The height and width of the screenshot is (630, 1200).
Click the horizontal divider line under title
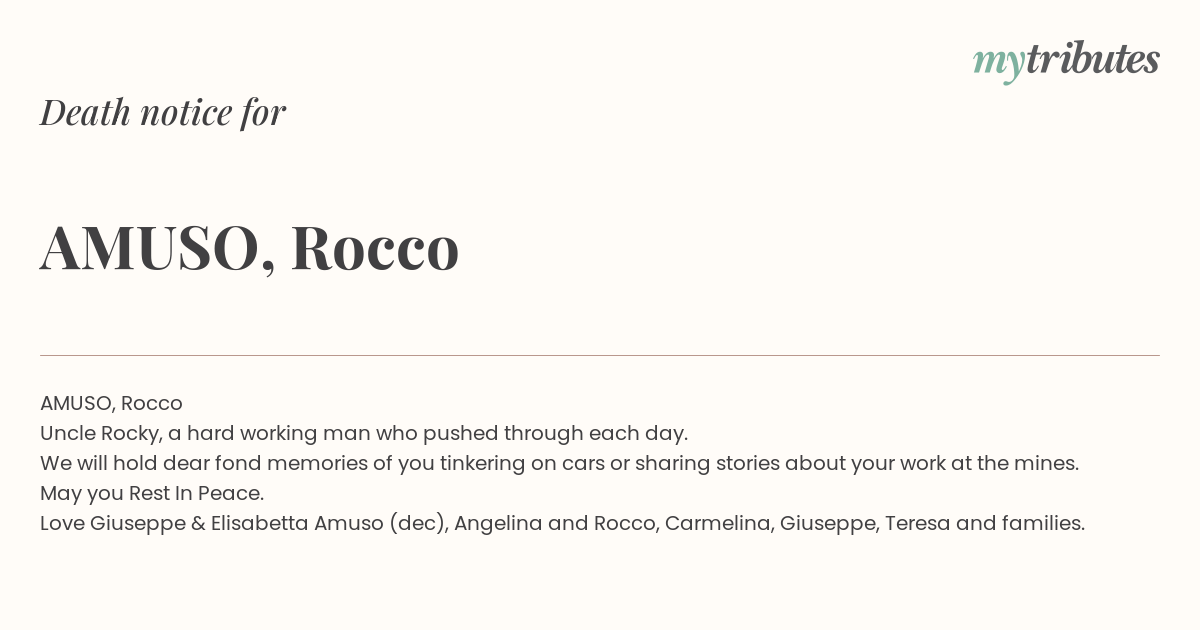pyautogui.click(x=600, y=355)
